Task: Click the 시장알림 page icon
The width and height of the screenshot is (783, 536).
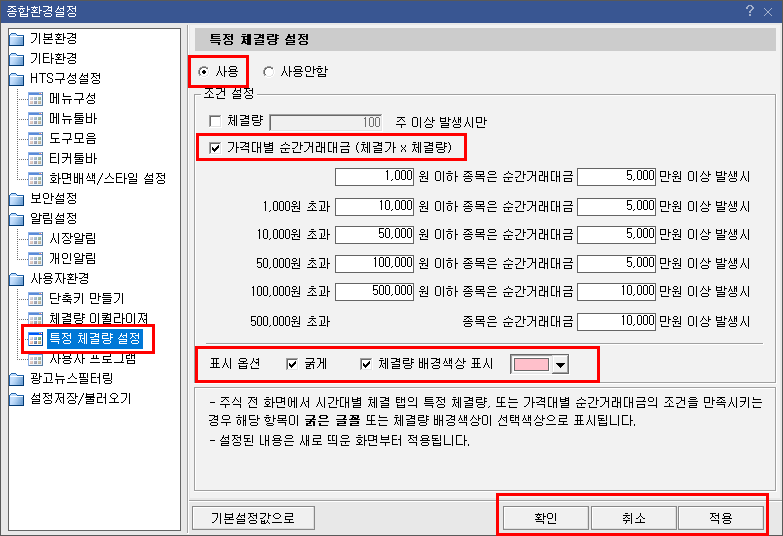Action: point(35,239)
